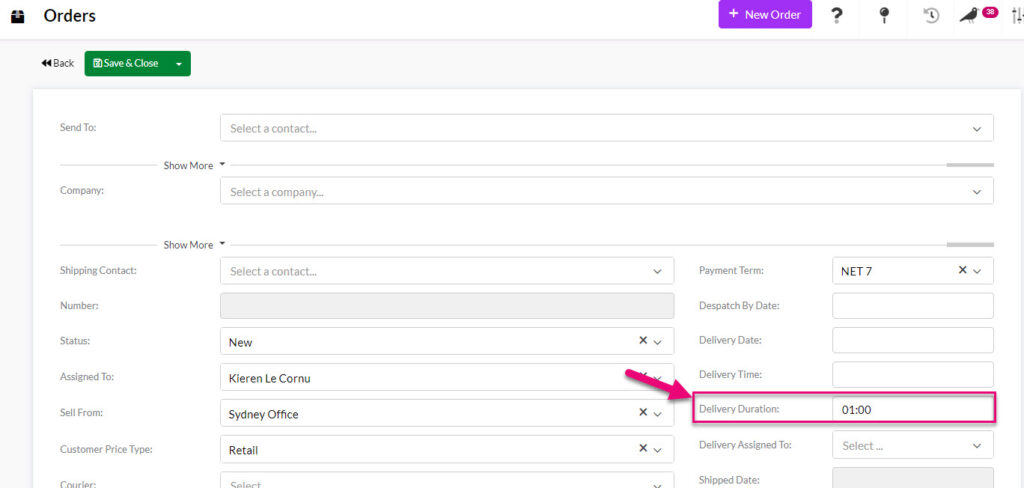
Task: Go Back to previous page
Action: tap(57, 63)
